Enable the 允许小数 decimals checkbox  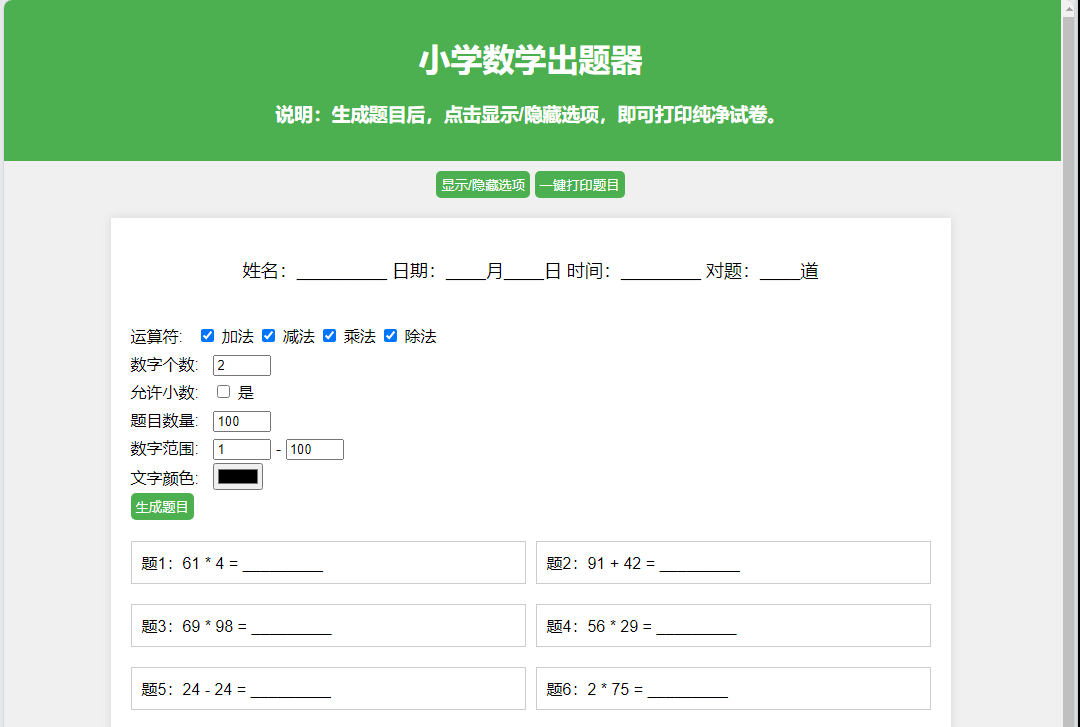point(223,391)
